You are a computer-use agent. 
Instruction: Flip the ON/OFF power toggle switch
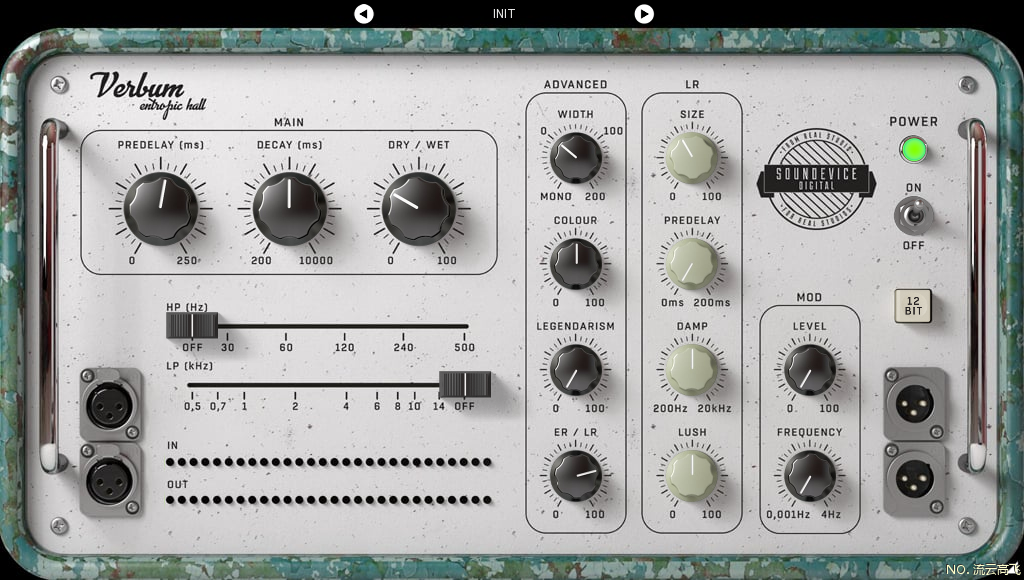pos(913,216)
